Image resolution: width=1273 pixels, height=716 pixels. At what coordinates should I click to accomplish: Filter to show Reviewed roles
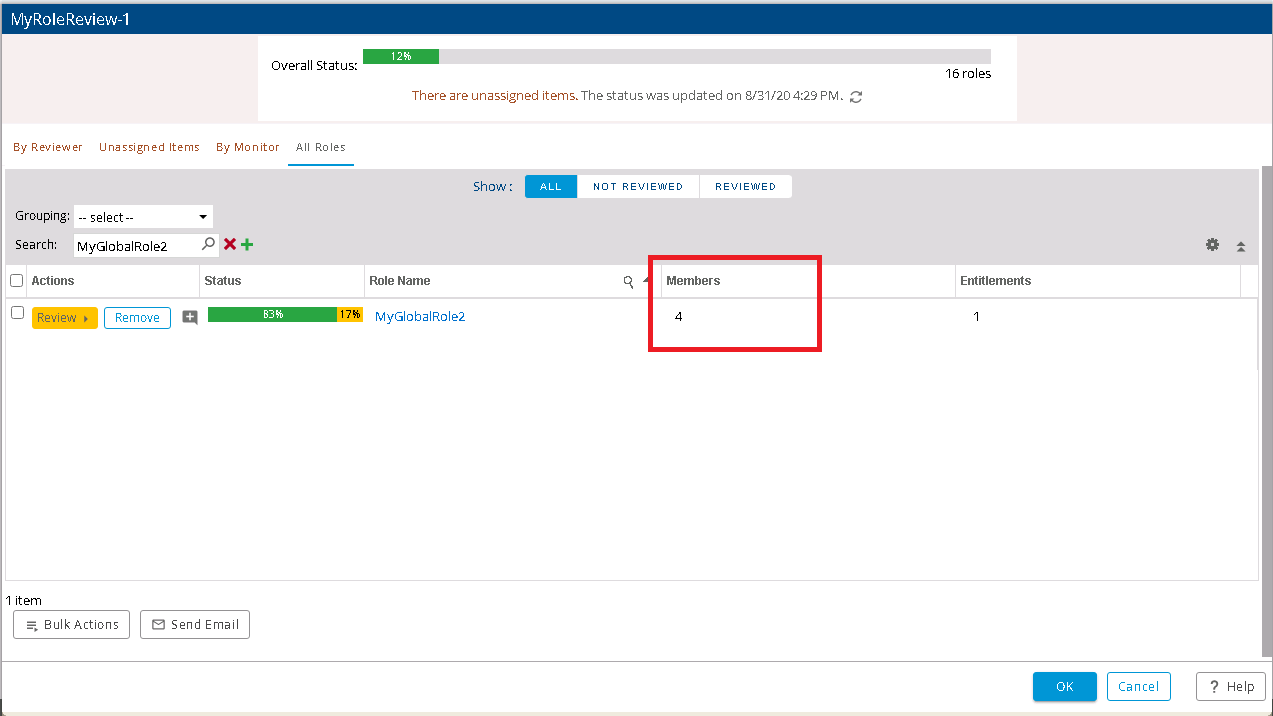(745, 187)
